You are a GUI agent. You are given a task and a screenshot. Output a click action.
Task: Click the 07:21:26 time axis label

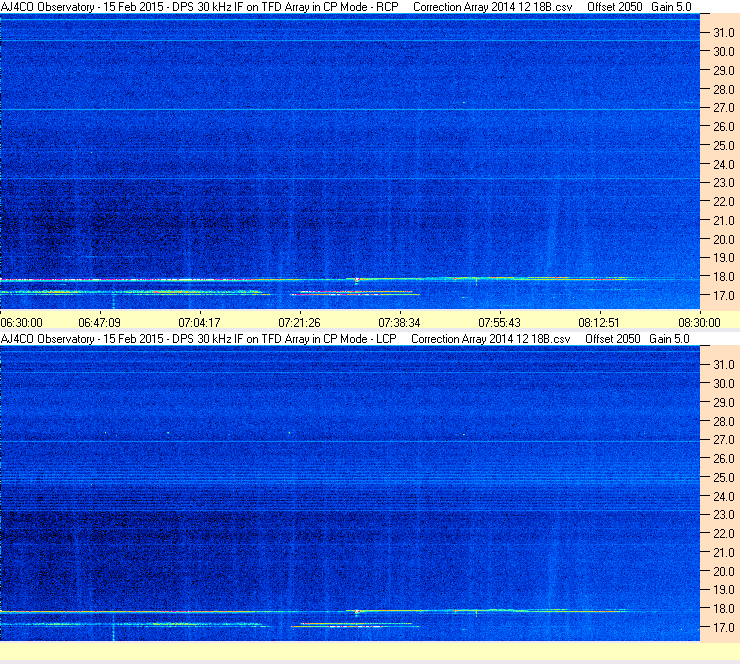pyautogui.click(x=299, y=323)
